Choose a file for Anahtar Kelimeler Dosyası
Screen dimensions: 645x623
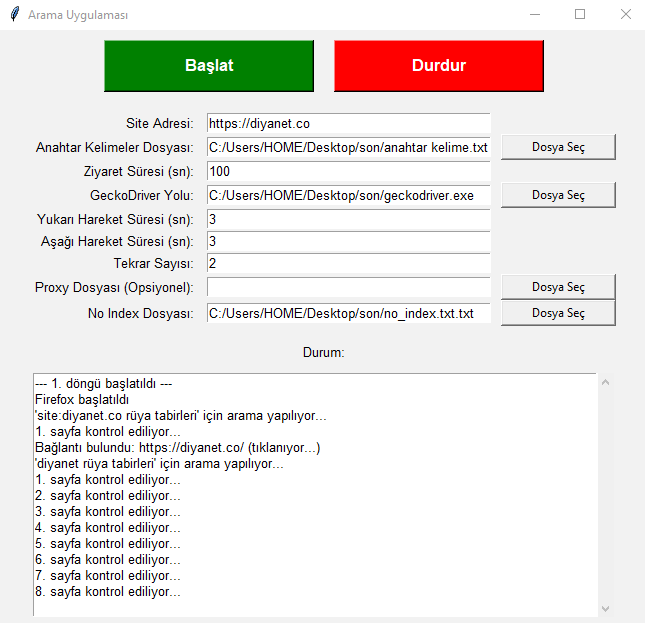558,147
